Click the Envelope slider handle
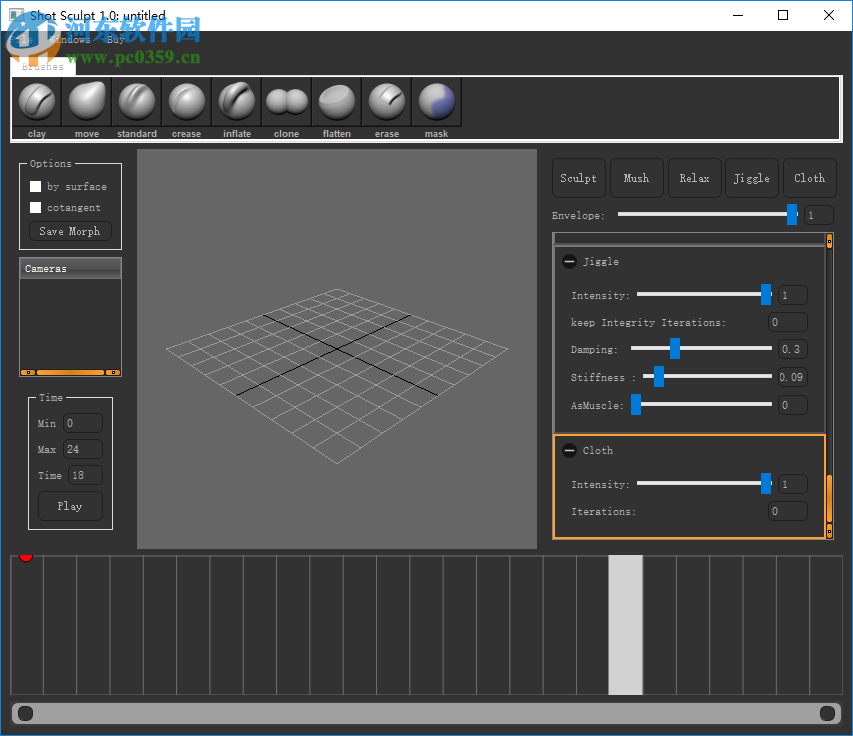Image resolution: width=853 pixels, height=736 pixels. point(792,214)
